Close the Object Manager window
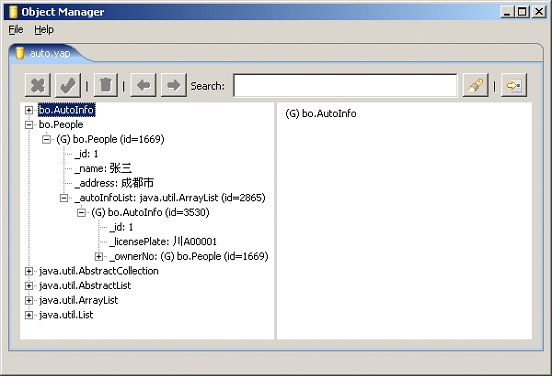Viewport: 552px width, 378px height. pyautogui.click(x=539, y=12)
